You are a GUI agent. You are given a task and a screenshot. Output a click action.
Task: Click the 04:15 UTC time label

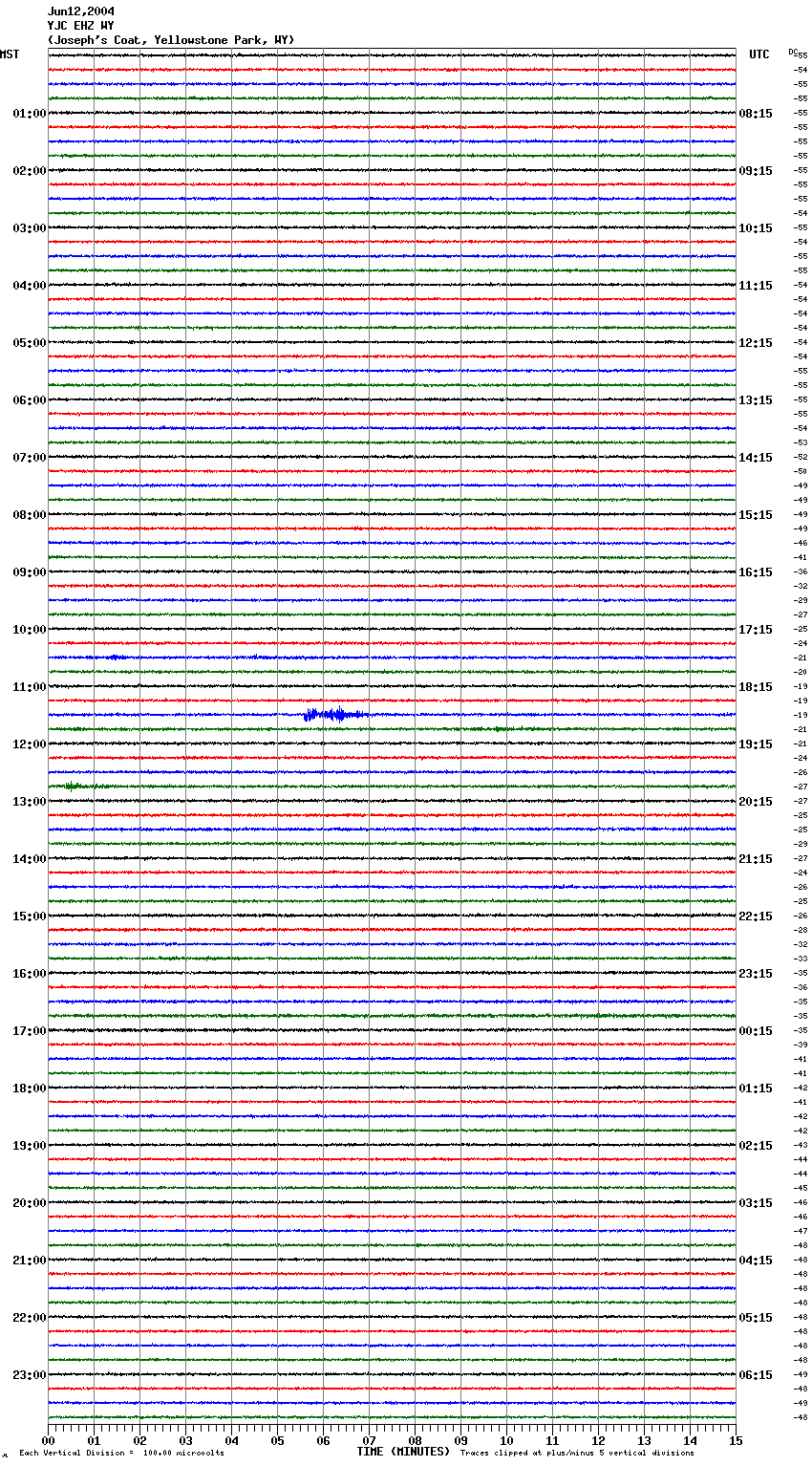click(x=756, y=1261)
